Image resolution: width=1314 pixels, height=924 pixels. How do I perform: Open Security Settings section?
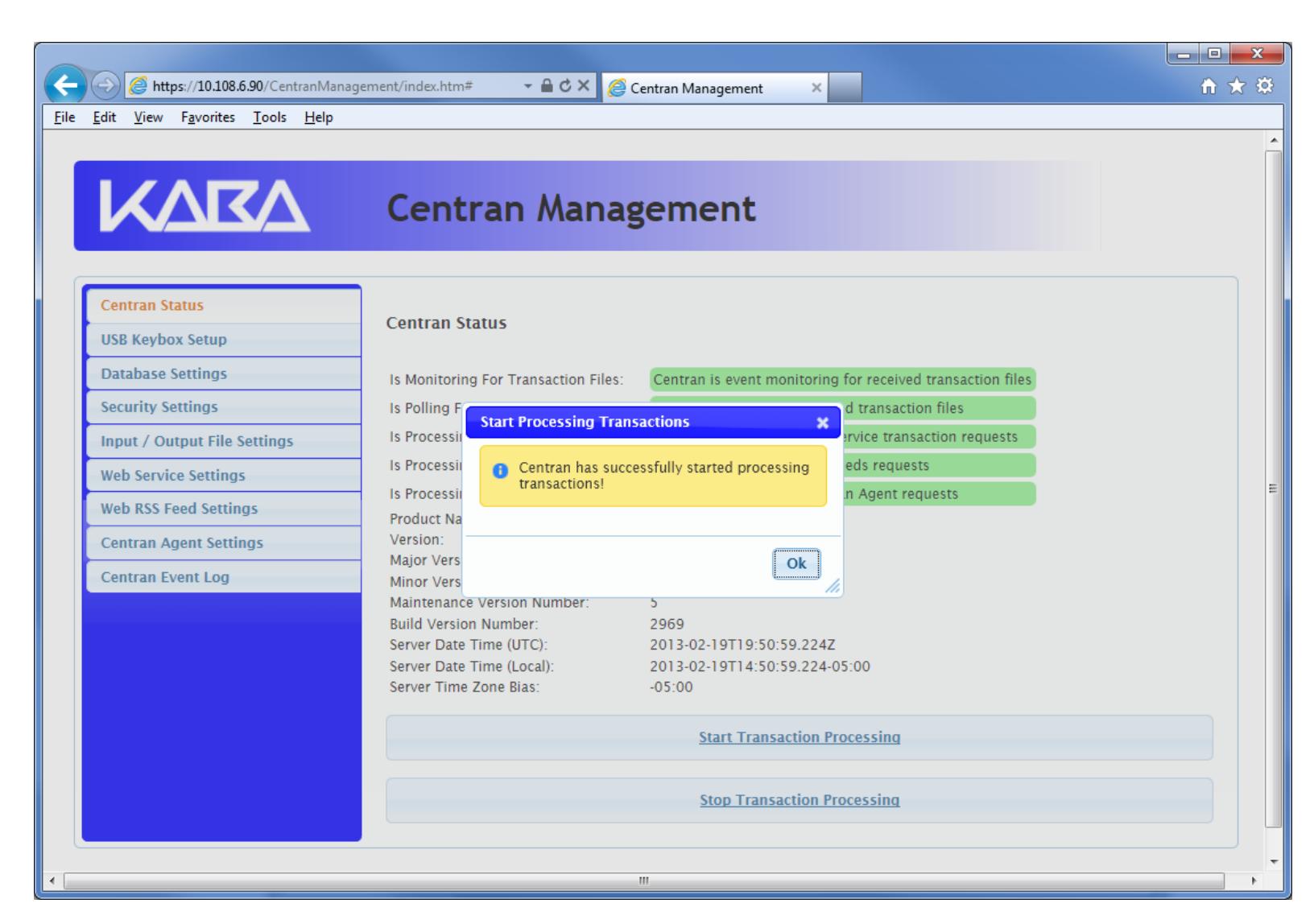(x=223, y=407)
